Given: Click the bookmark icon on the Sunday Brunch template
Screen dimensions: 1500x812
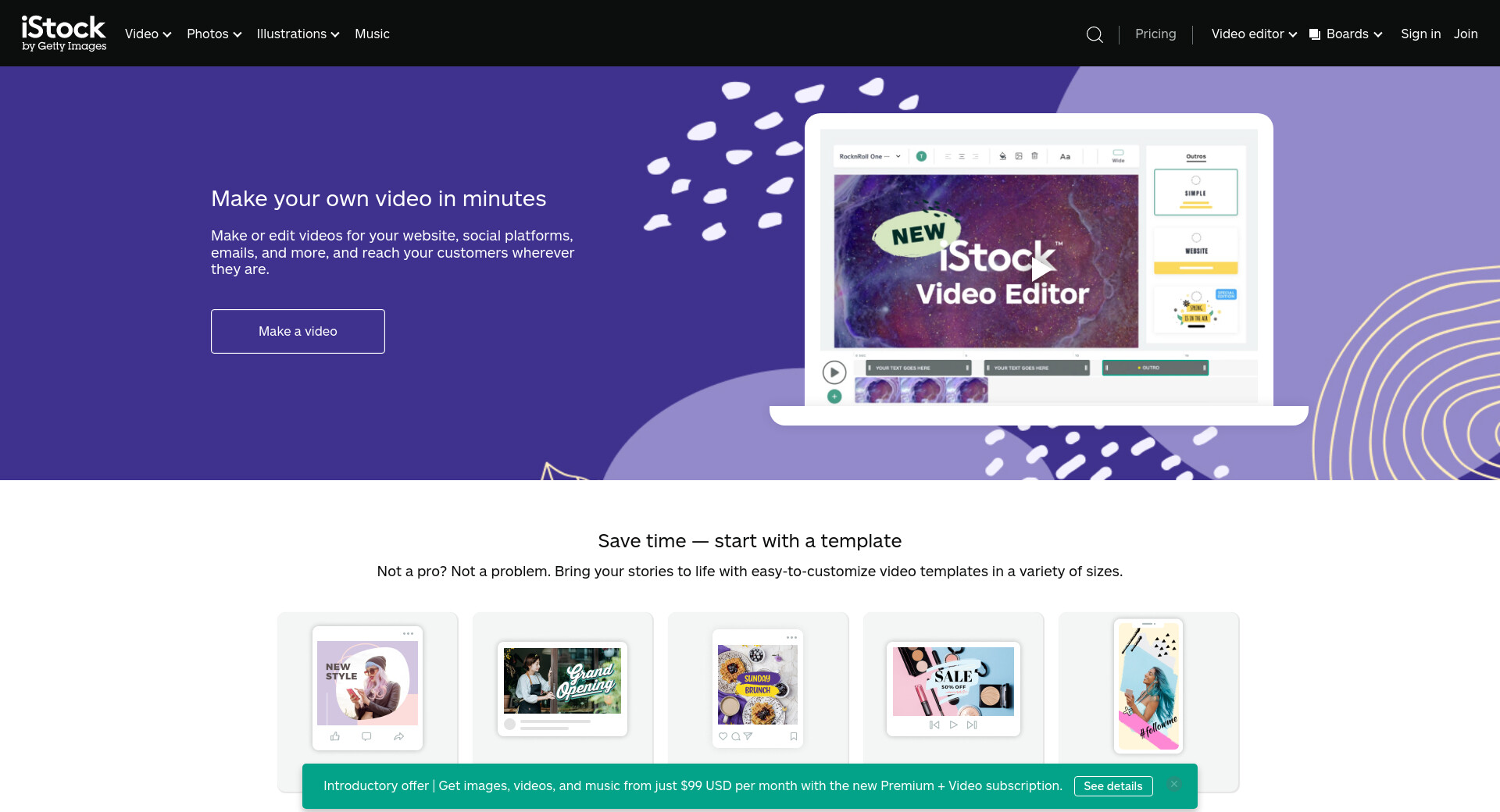Looking at the screenshot, I should 794,736.
